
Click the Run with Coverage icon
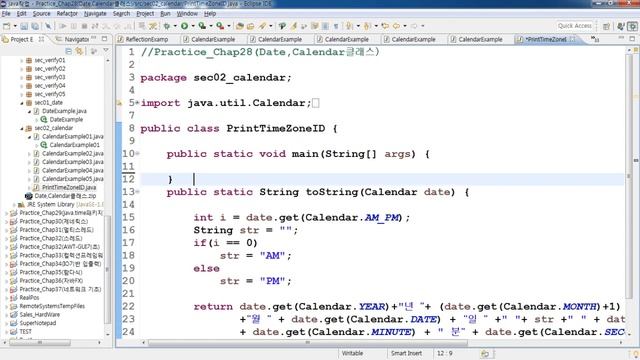202,26
